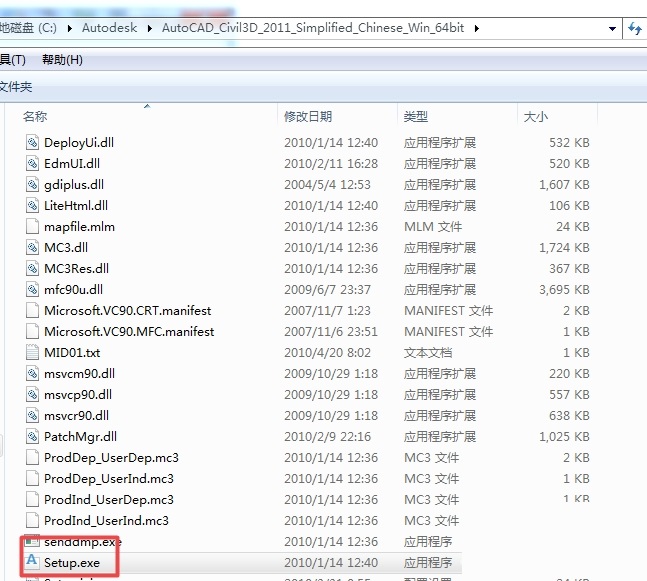Click the MC3.dll file icon

coord(32,248)
